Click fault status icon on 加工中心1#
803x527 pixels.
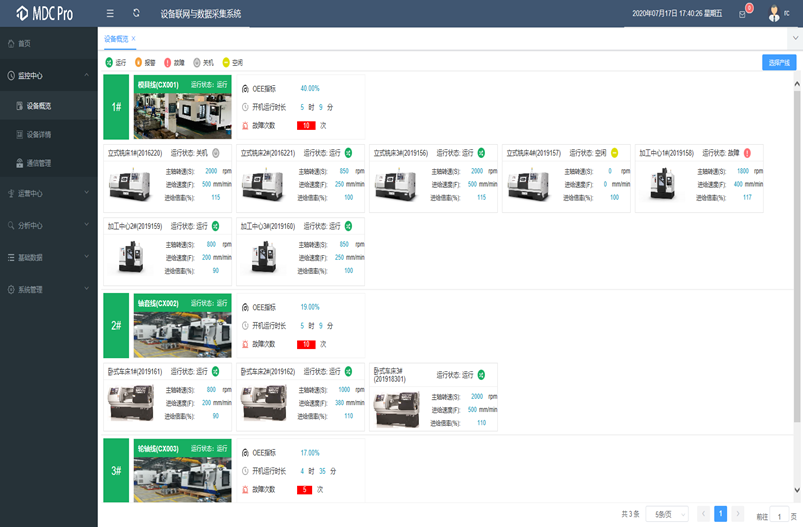748,153
